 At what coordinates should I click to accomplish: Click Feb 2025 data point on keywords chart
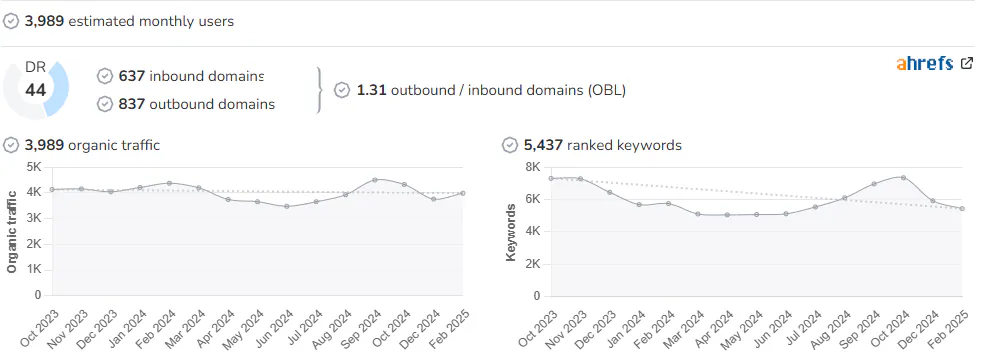click(x=962, y=209)
